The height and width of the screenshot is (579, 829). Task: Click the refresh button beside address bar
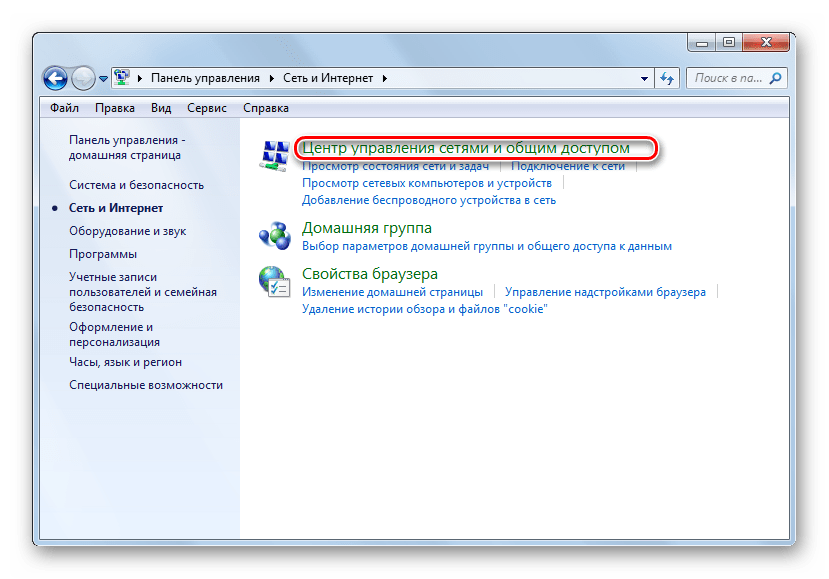[x=667, y=77]
